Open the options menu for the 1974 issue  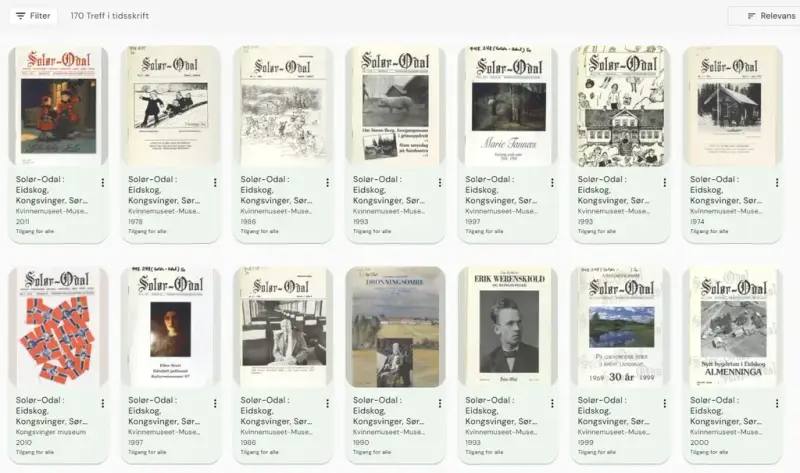coord(777,183)
